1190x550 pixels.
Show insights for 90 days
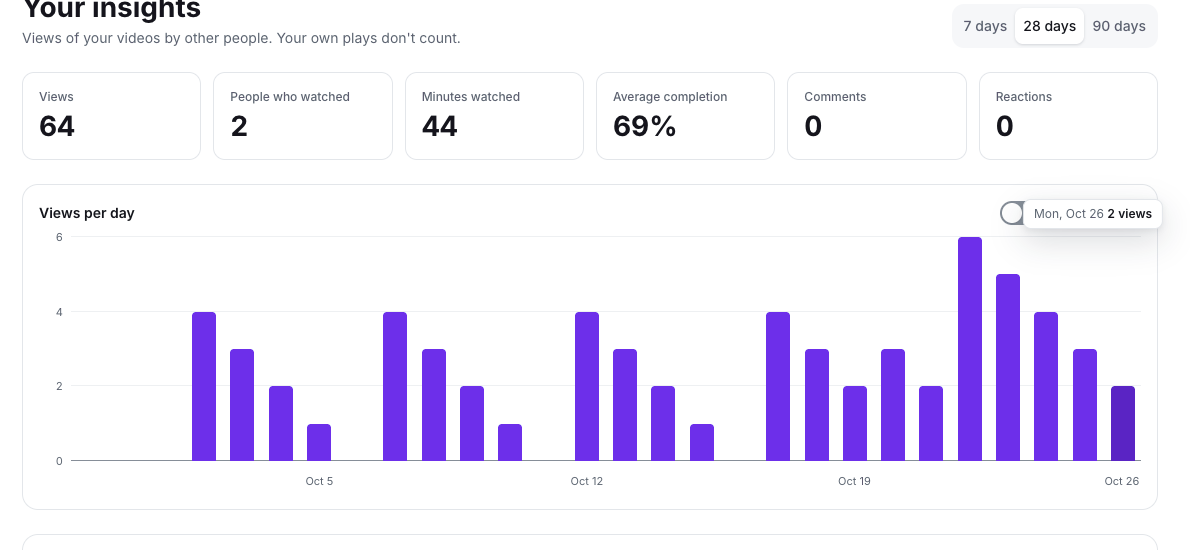(x=1119, y=26)
